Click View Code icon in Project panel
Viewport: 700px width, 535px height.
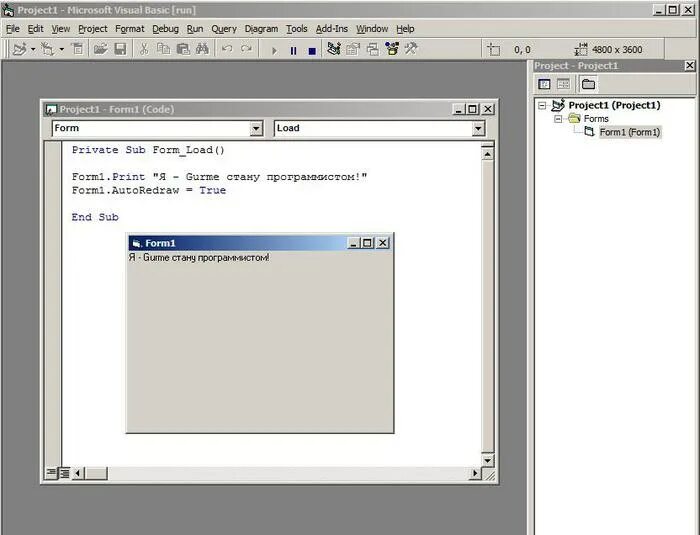[544, 84]
